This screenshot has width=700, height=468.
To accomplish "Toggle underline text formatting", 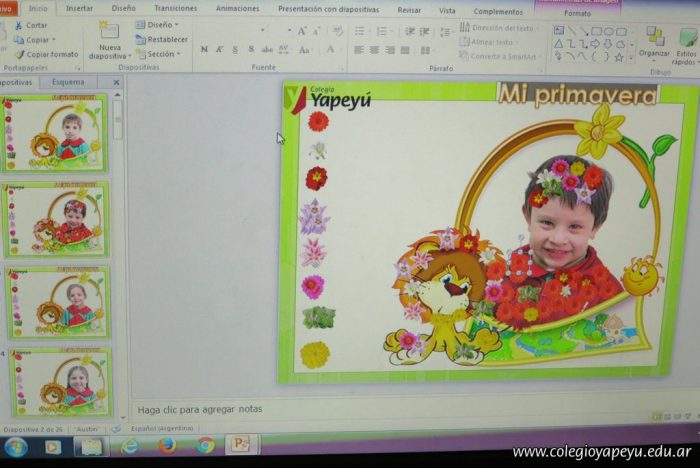I will 236,49.
